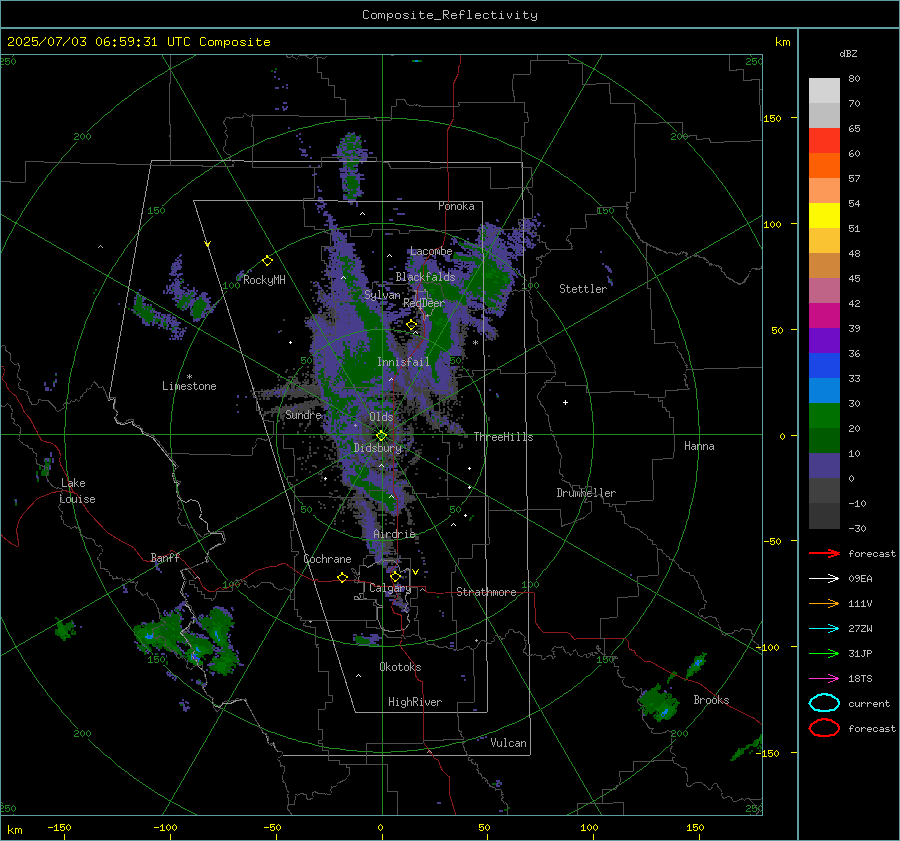Click the km label at top right

click(782, 42)
